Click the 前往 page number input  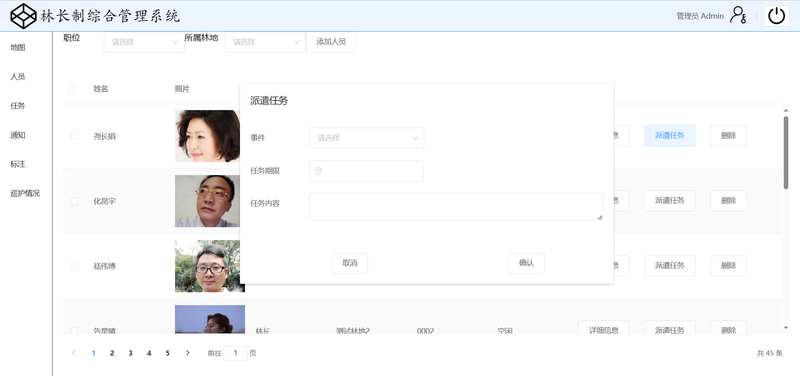click(x=235, y=353)
